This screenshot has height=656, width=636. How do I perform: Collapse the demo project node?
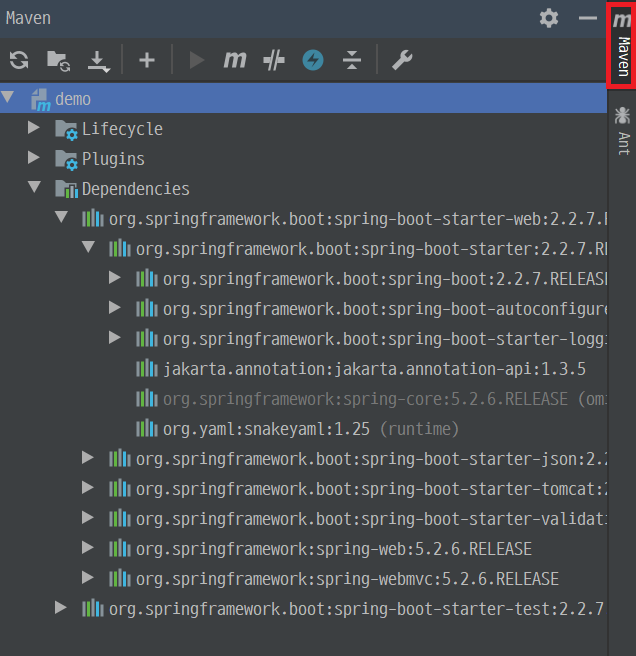tap(8, 97)
